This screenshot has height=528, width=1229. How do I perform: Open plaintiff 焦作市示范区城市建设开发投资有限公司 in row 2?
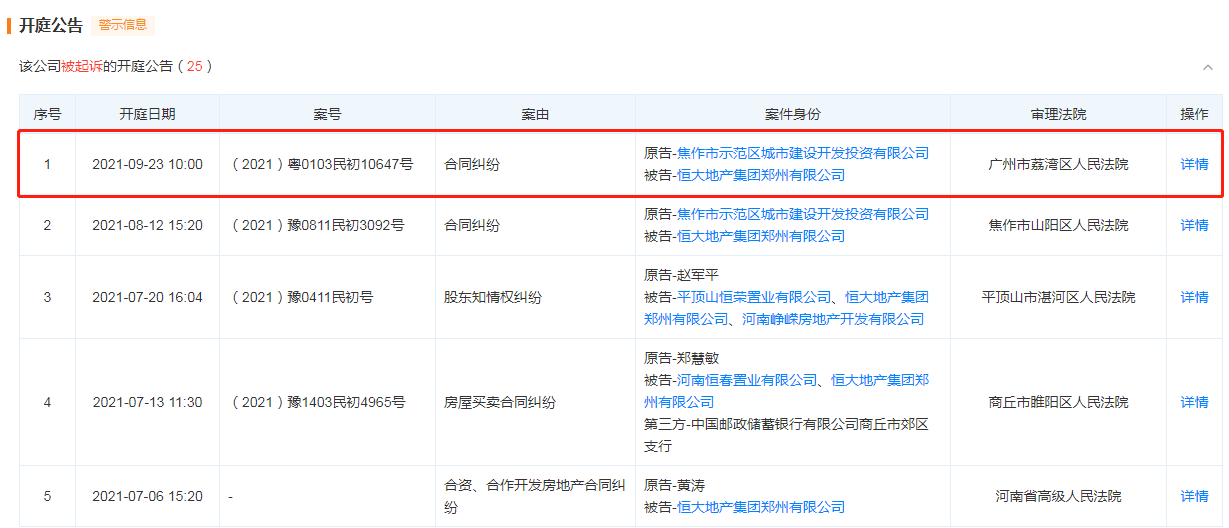point(803,214)
